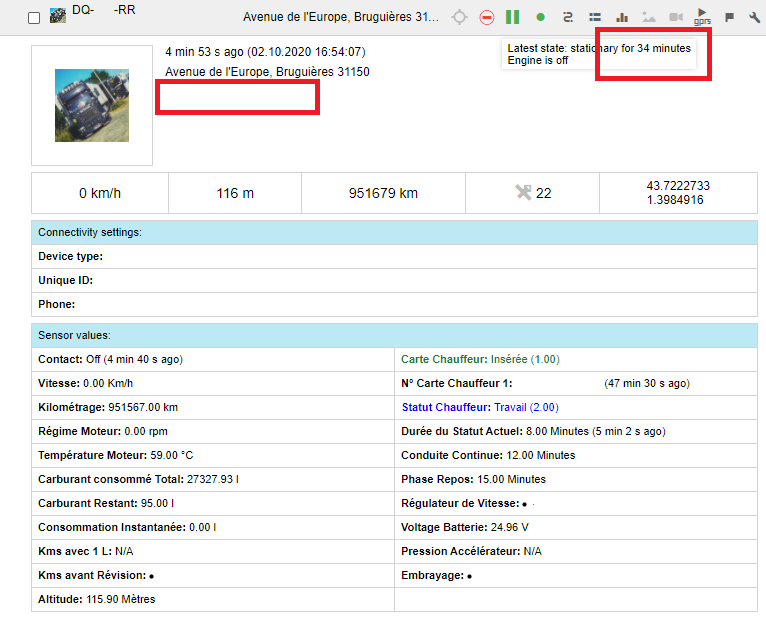The height and width of the screenshot is (617, 766).
Task: Click the Carte Chauffeur sensor label
Action: point(444,359)
